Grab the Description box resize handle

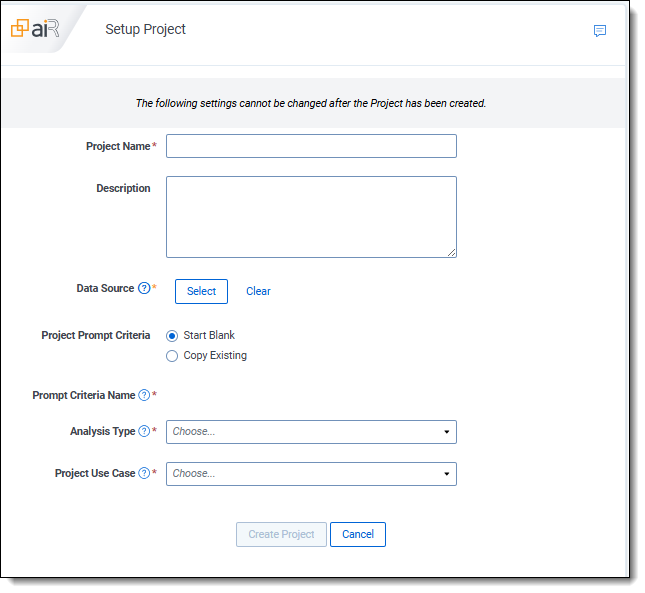[452, 253]
